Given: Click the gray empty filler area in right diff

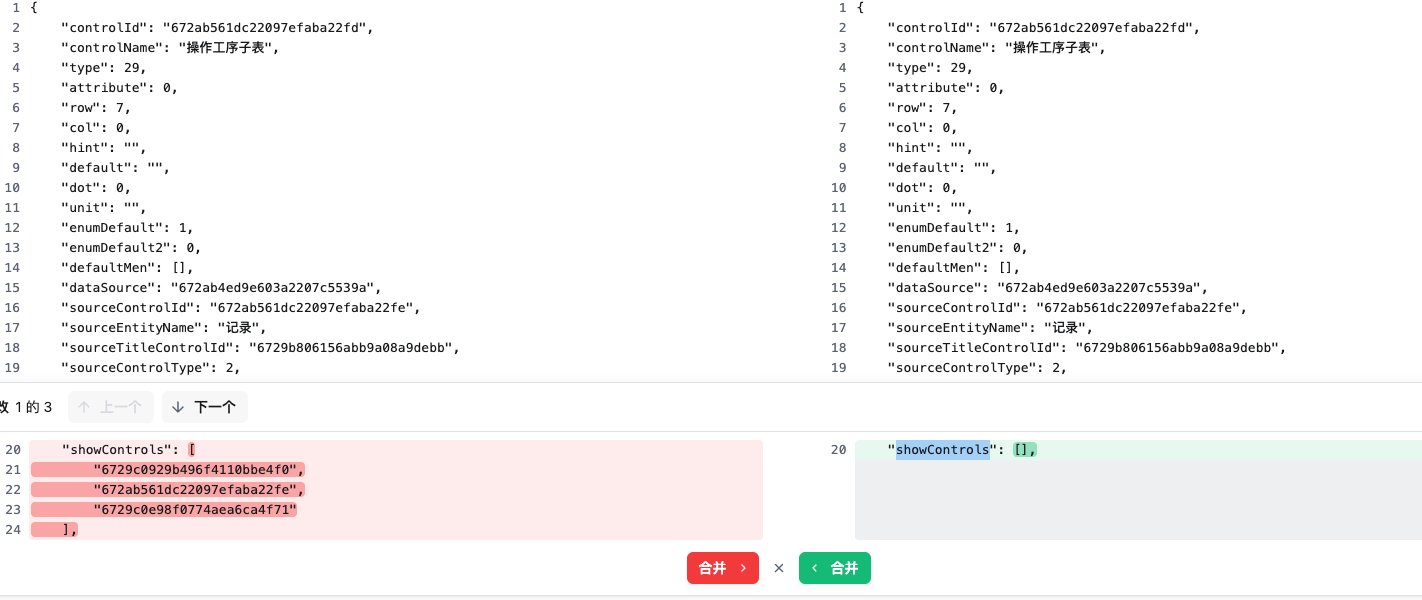Looking at the screenshot, I should 1138,500.
